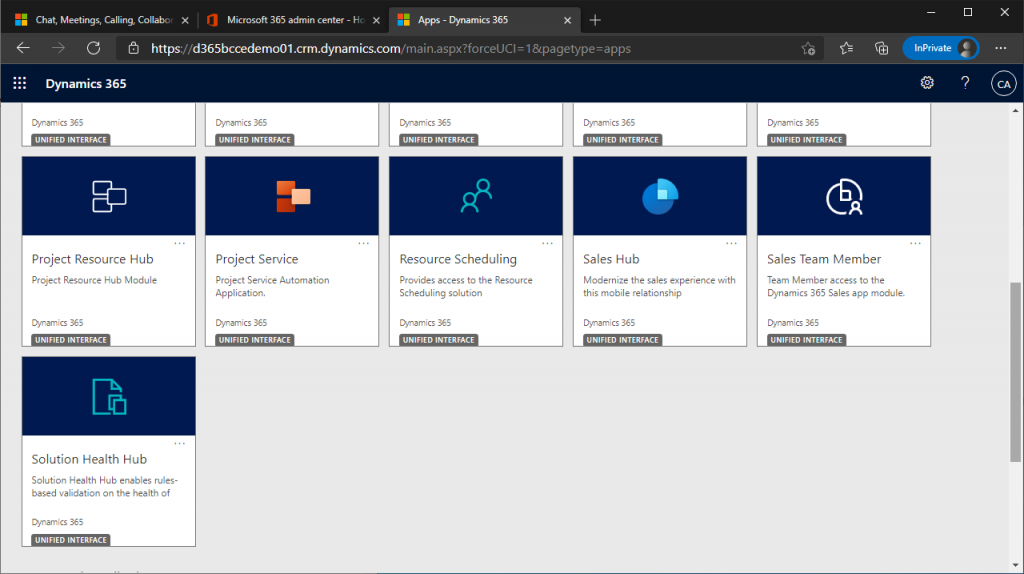This screenshot has width=1024, height=574.
Task: Click 'Provides access to the Resource' description
Action: pyautogui.click(x=466, y=280)
